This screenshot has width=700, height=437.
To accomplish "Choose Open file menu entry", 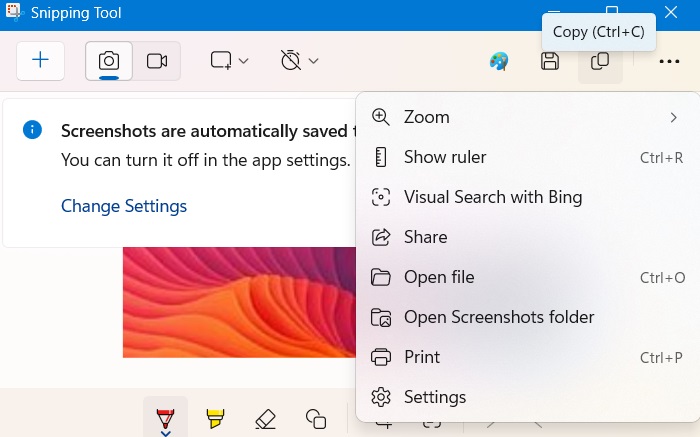I will (x=528, y=277).
